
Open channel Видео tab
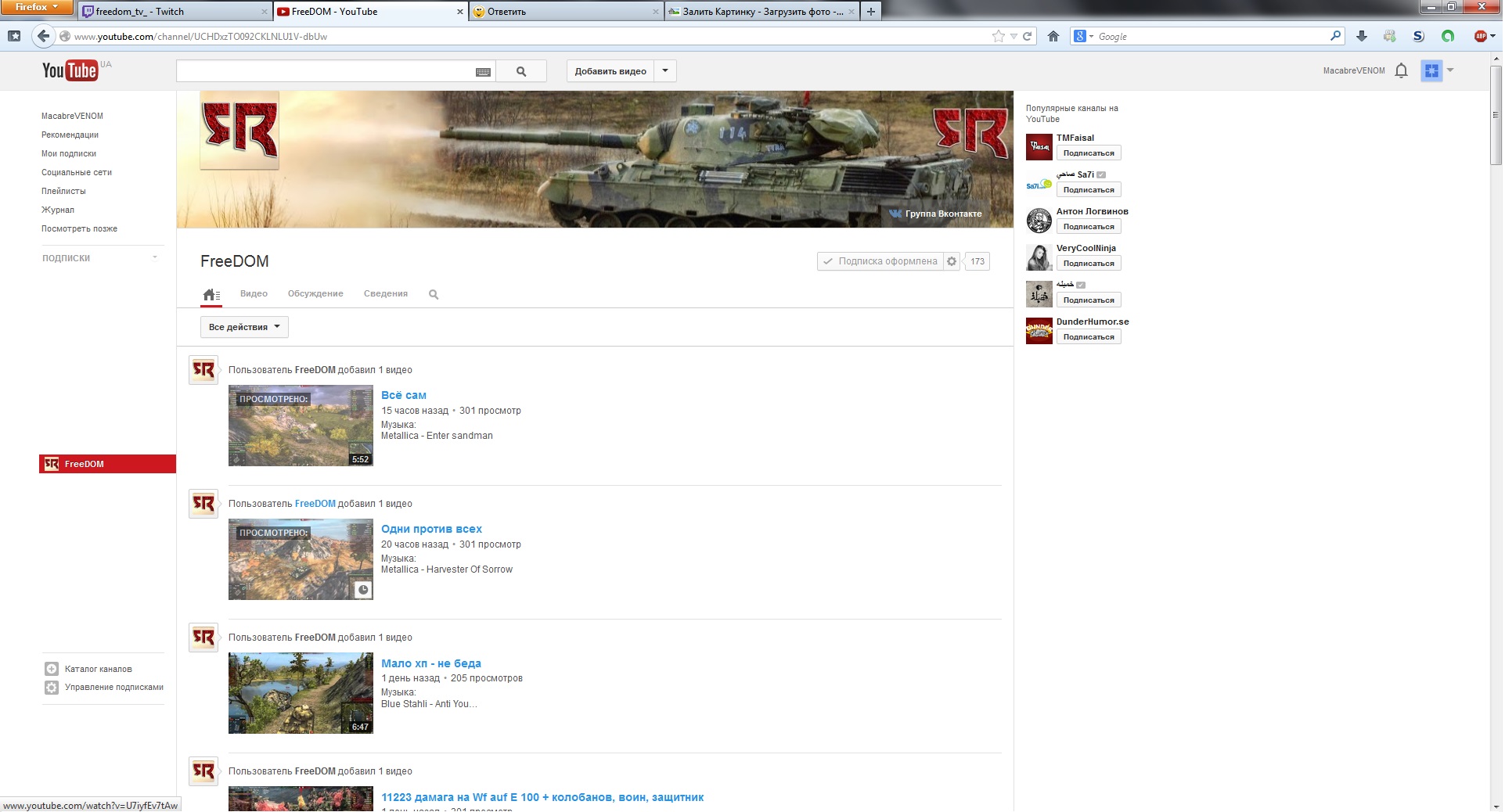(254, 294)
